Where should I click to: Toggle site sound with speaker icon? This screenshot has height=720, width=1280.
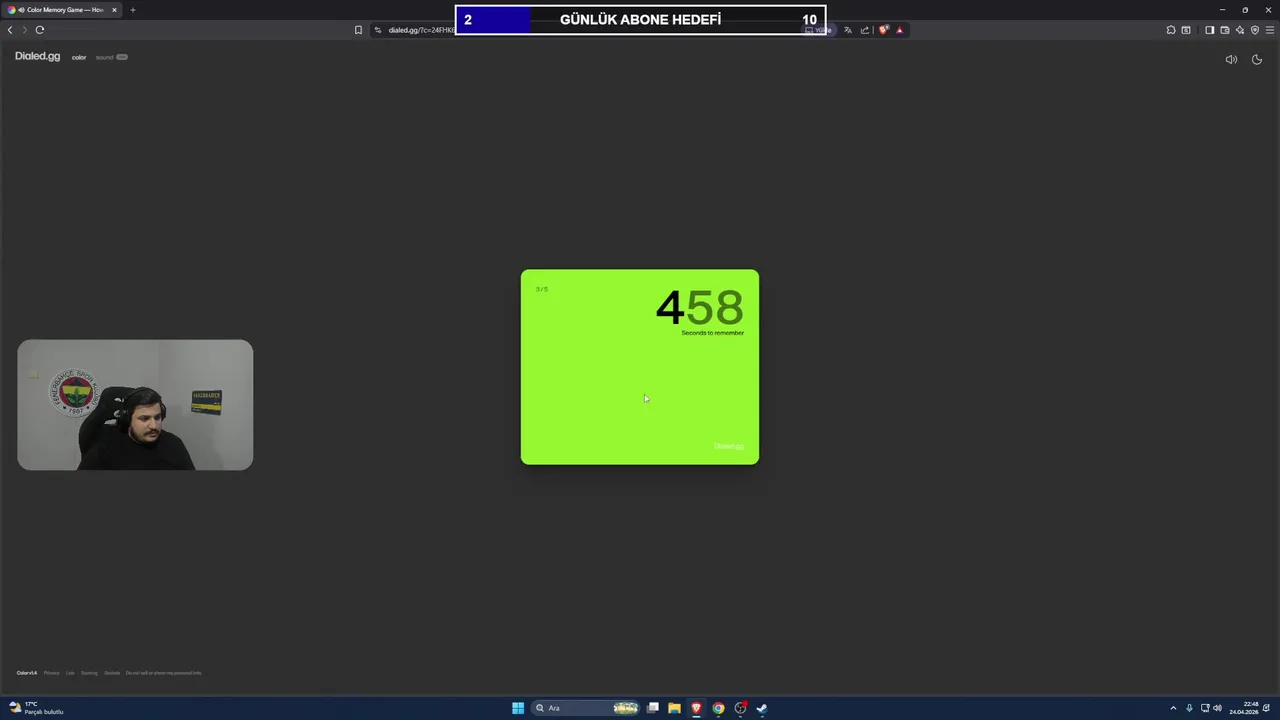coord(1231,59)
